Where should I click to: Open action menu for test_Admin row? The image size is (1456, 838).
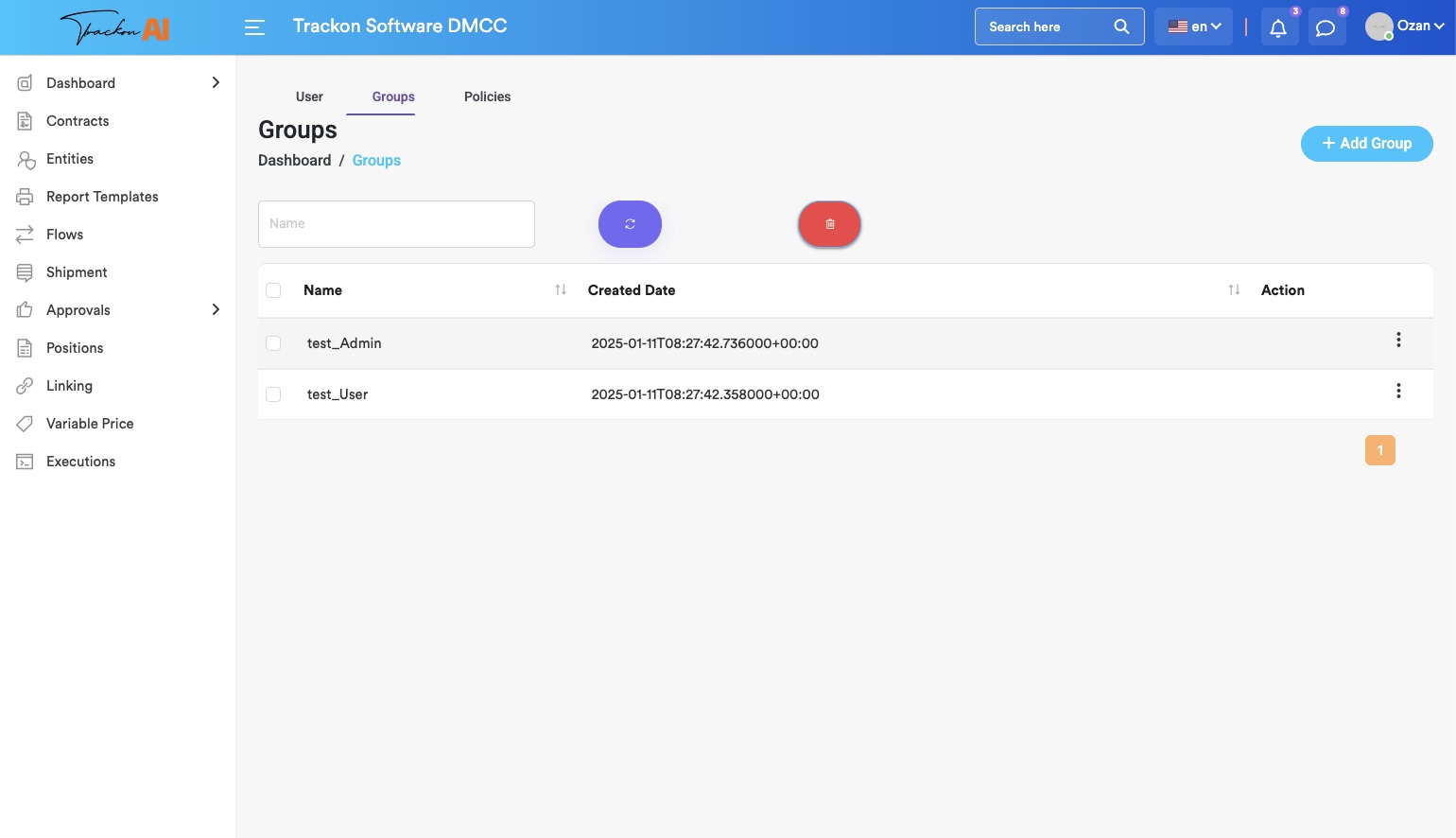[1398, 340]
